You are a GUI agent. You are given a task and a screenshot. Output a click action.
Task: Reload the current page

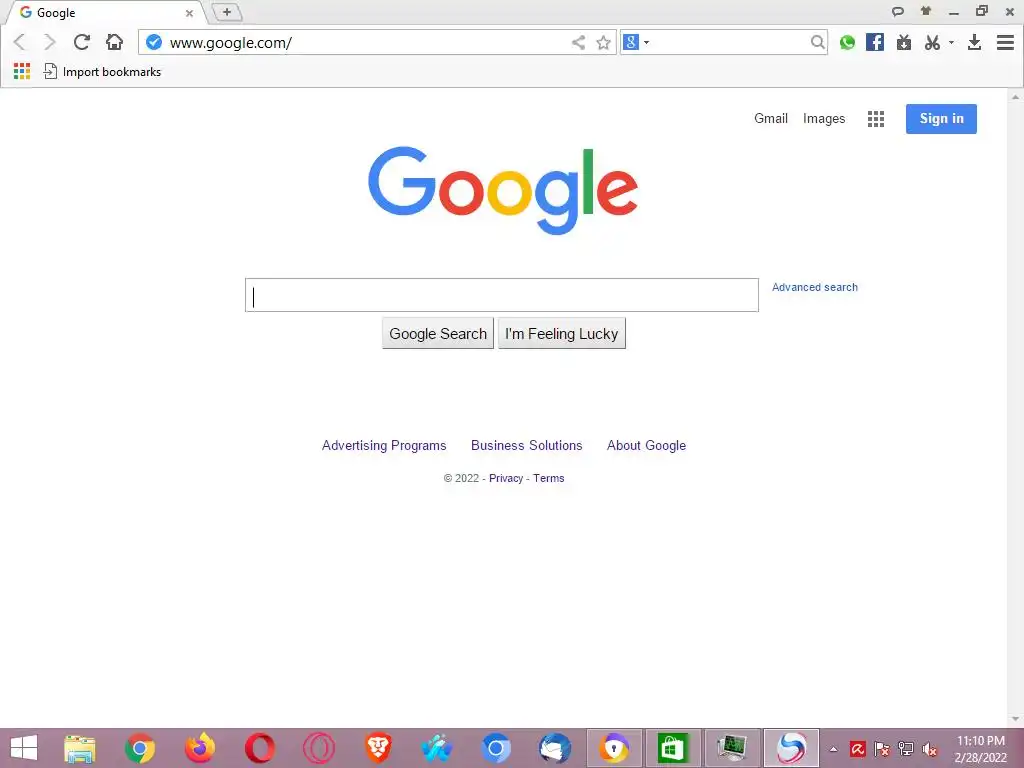point(82,42)
